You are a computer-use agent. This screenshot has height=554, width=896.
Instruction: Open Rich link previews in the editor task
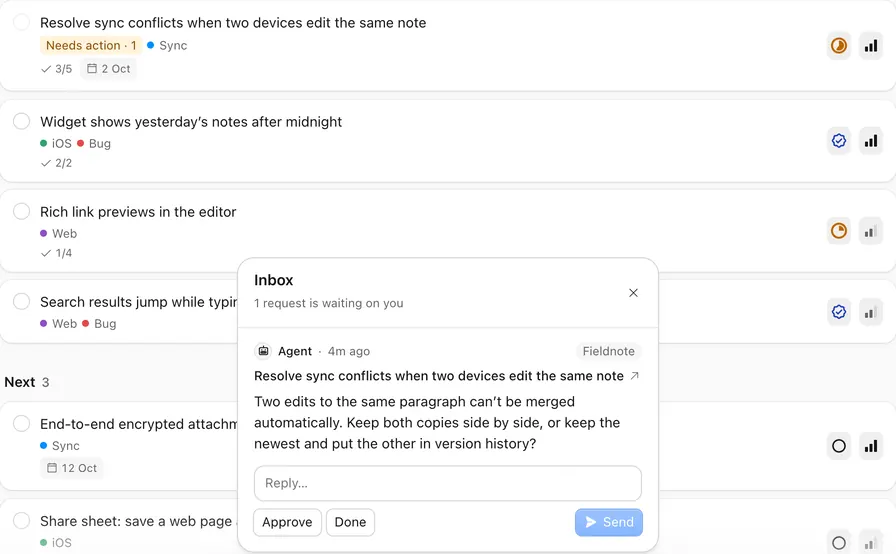pos(138,212)
